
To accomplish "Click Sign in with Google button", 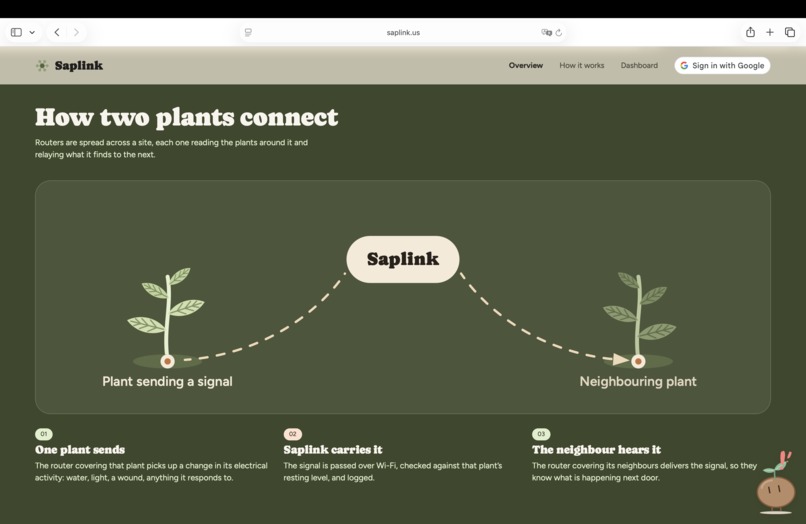I will [722, 65].
